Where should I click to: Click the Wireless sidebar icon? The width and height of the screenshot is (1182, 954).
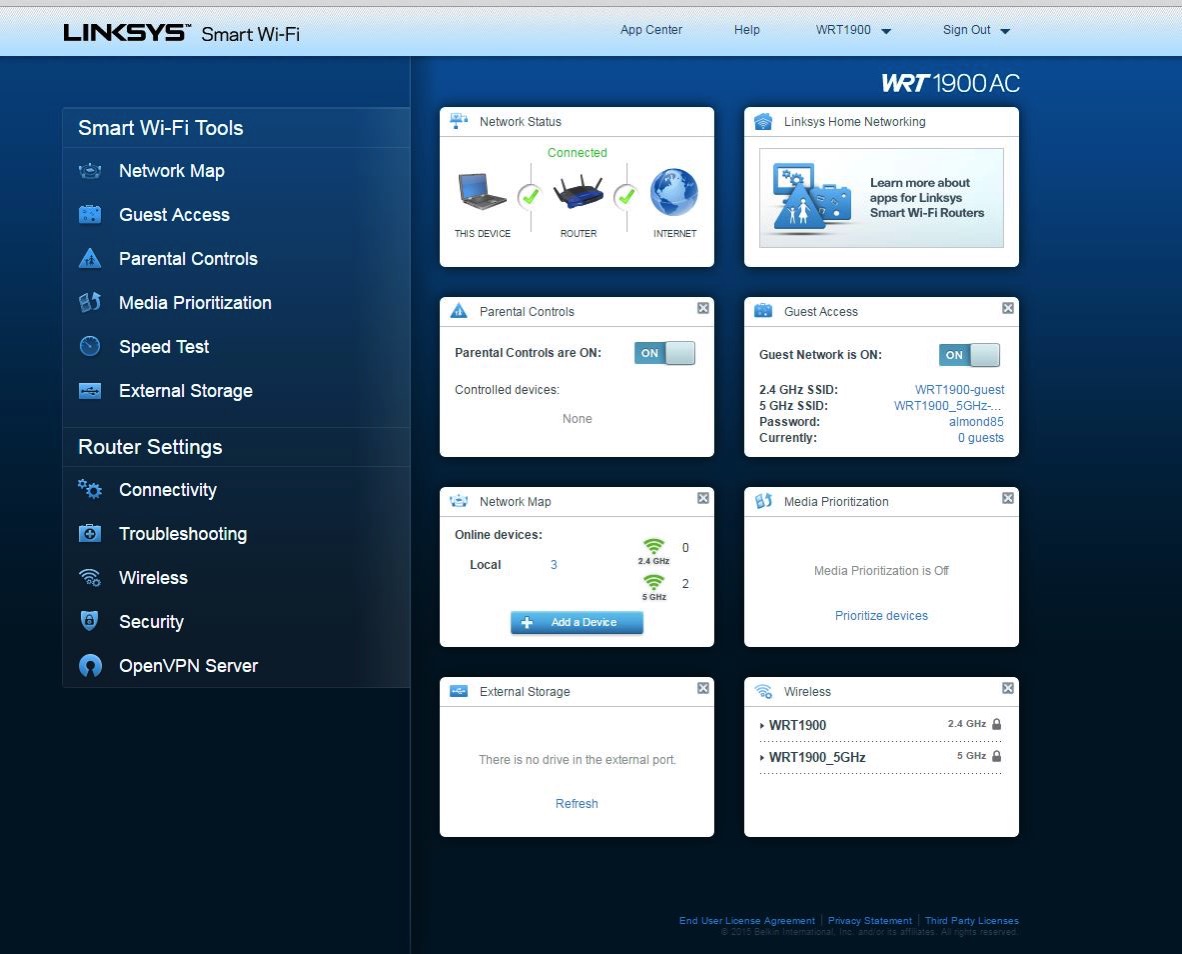coord(90,577)
